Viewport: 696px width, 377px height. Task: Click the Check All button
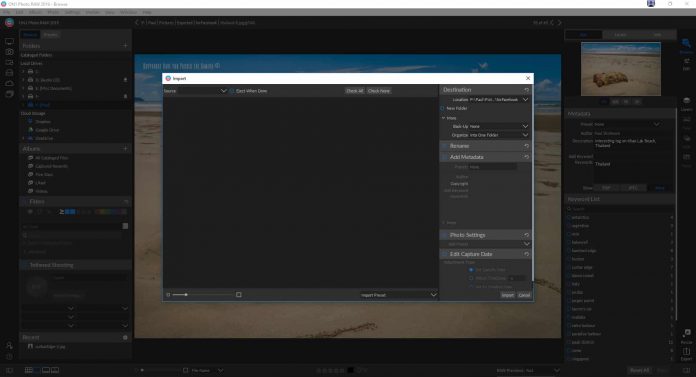pyautogui.click(x=355, y=91)
